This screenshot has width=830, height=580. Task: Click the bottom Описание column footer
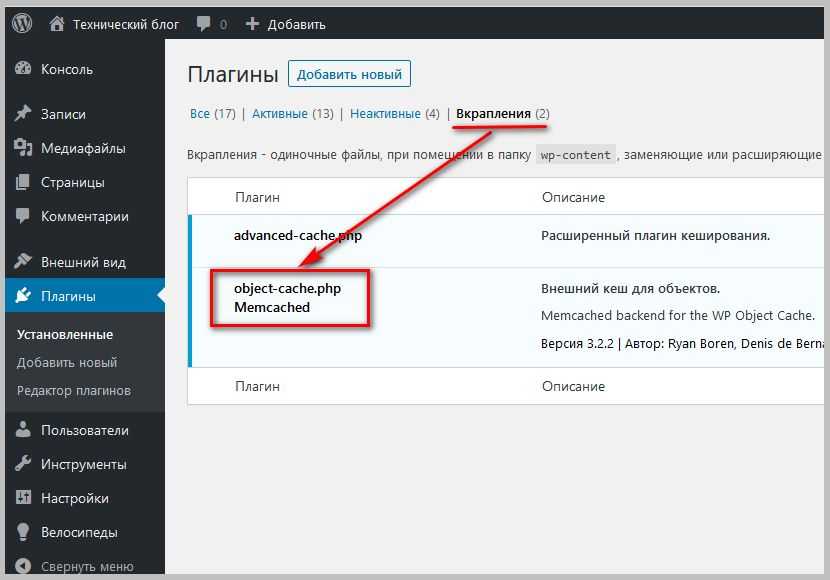(573, 386)
